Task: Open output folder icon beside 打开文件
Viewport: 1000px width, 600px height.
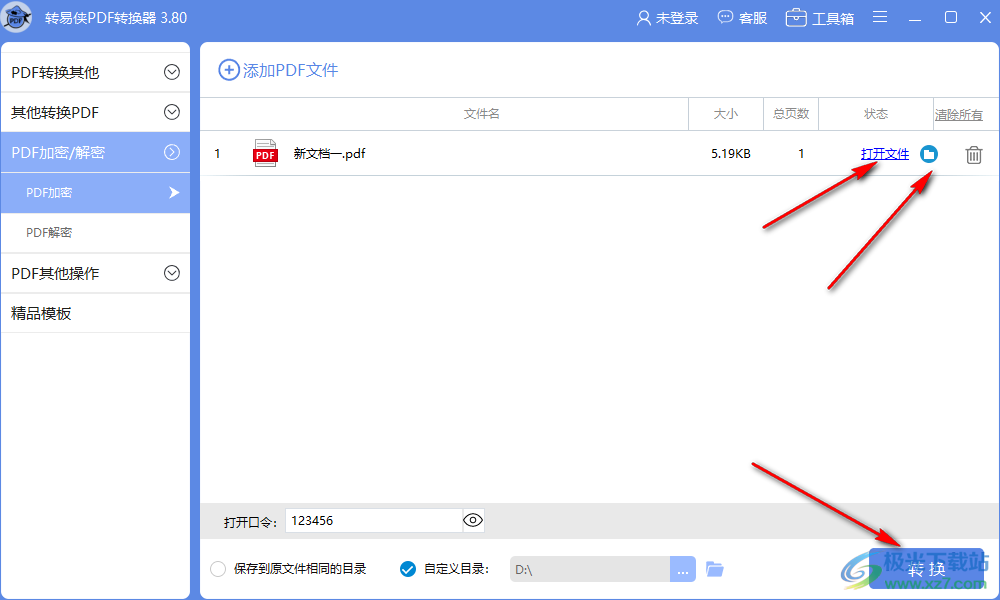Action: [x=929, y=154]
